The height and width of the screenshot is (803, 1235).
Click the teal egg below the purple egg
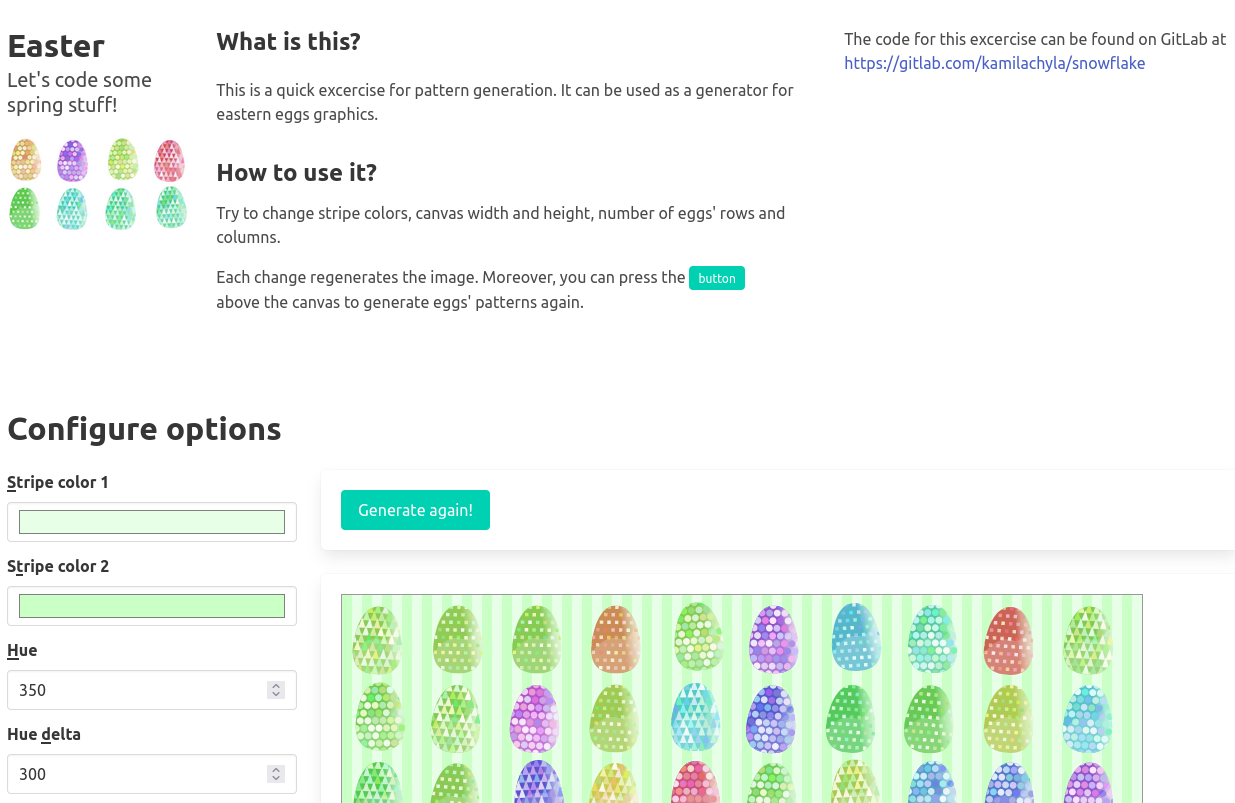[x=72, y=209]
